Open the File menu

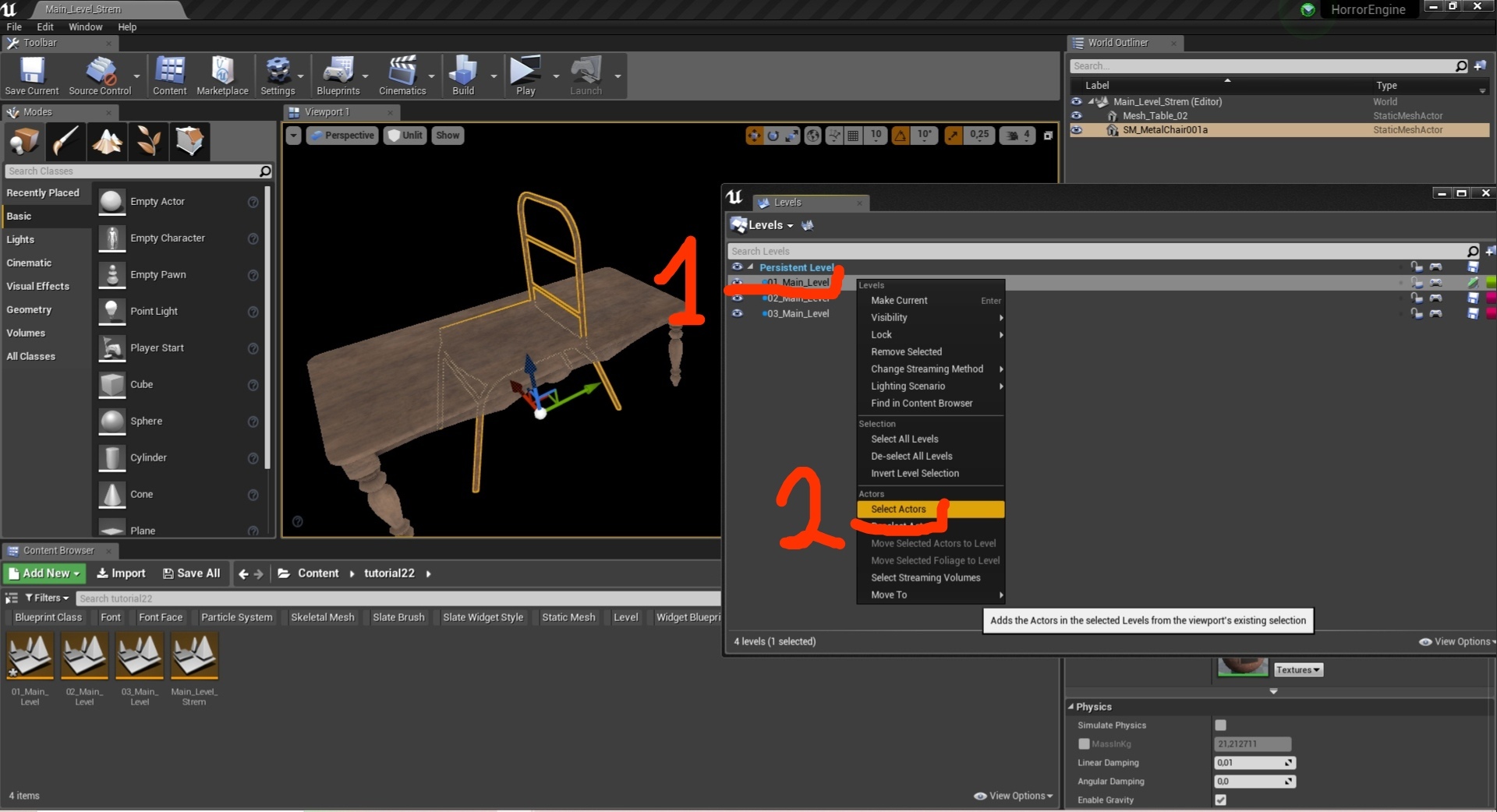pos(14,26)
